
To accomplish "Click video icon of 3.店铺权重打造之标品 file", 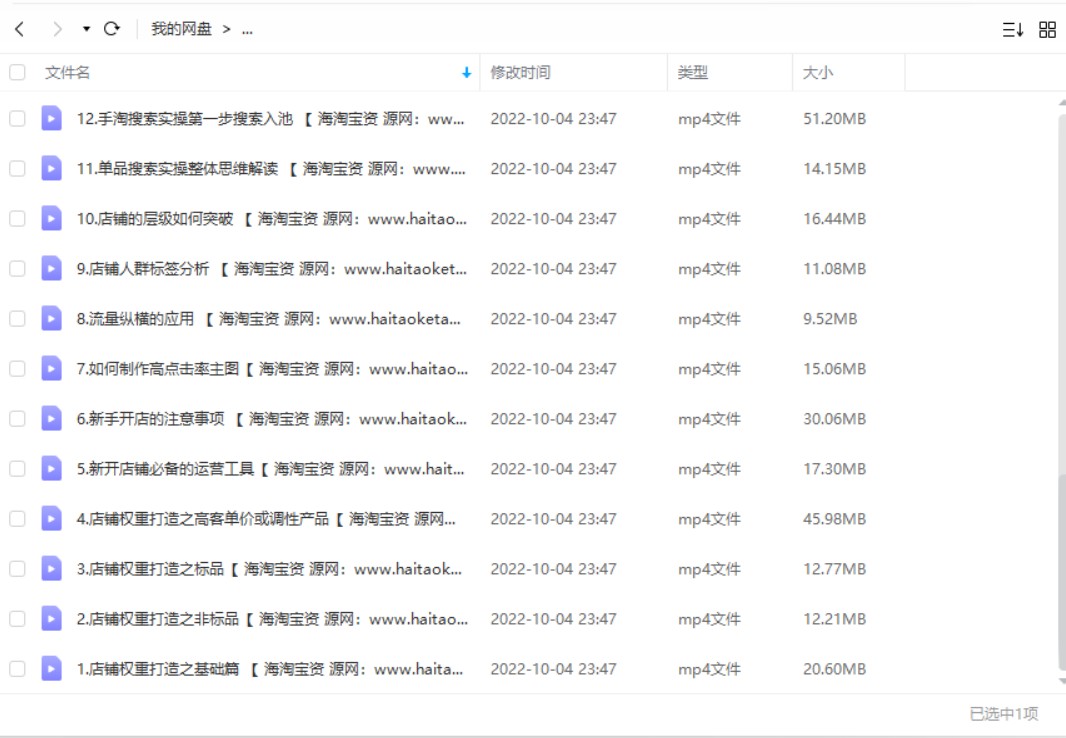I will (x=52, y=569).
